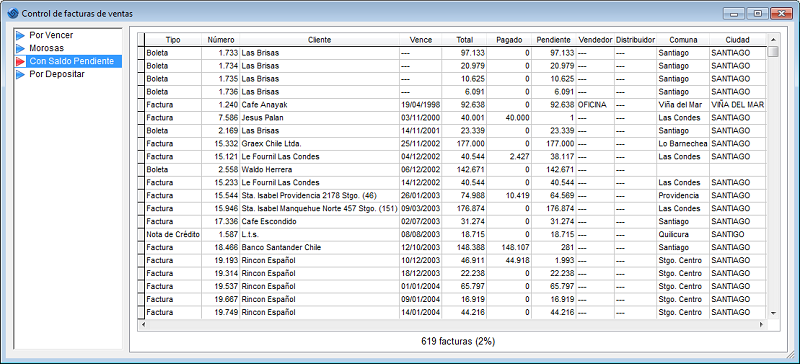The height and width of the screenshot is (364, 800).
Task: Click the application icon in the title bar
Action: 13,13
